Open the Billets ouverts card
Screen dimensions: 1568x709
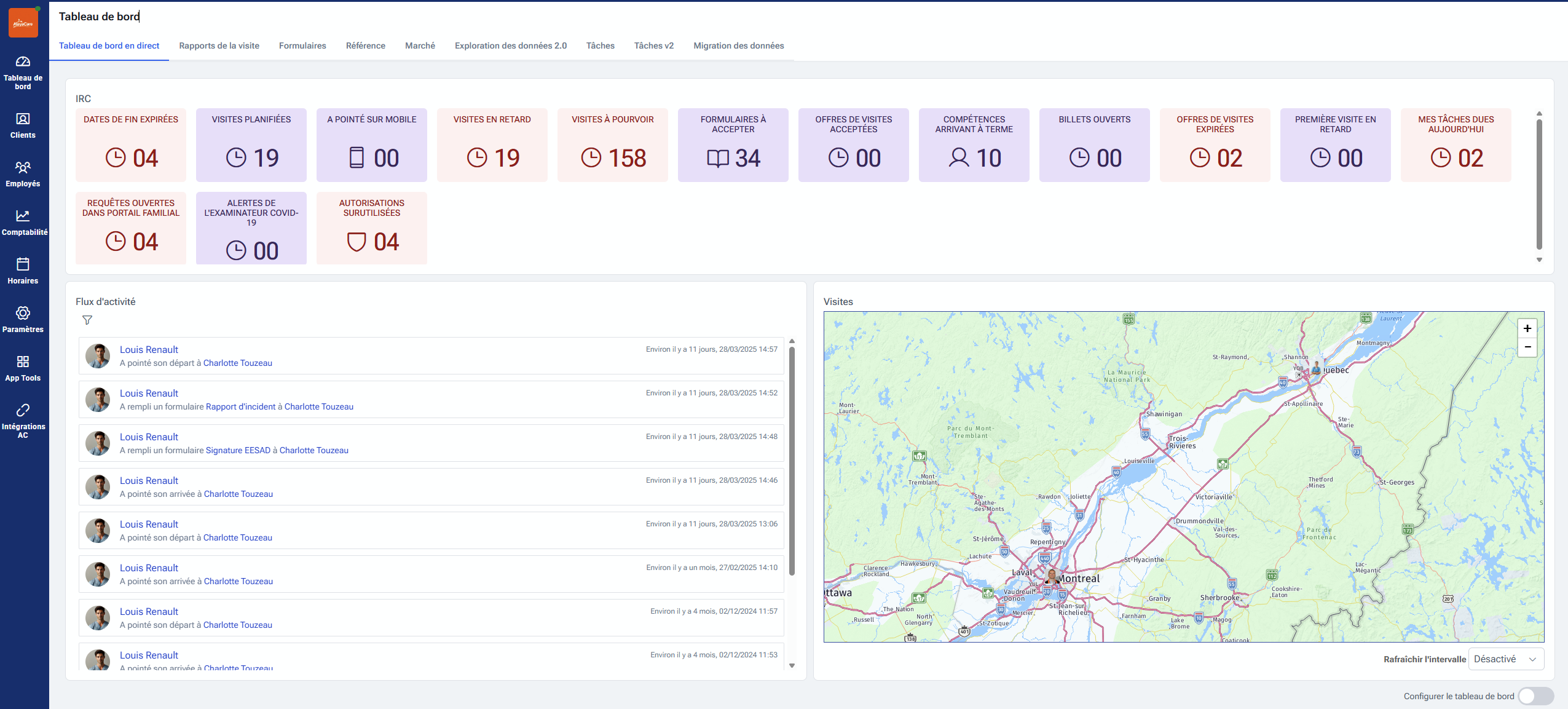(1095, 145)
